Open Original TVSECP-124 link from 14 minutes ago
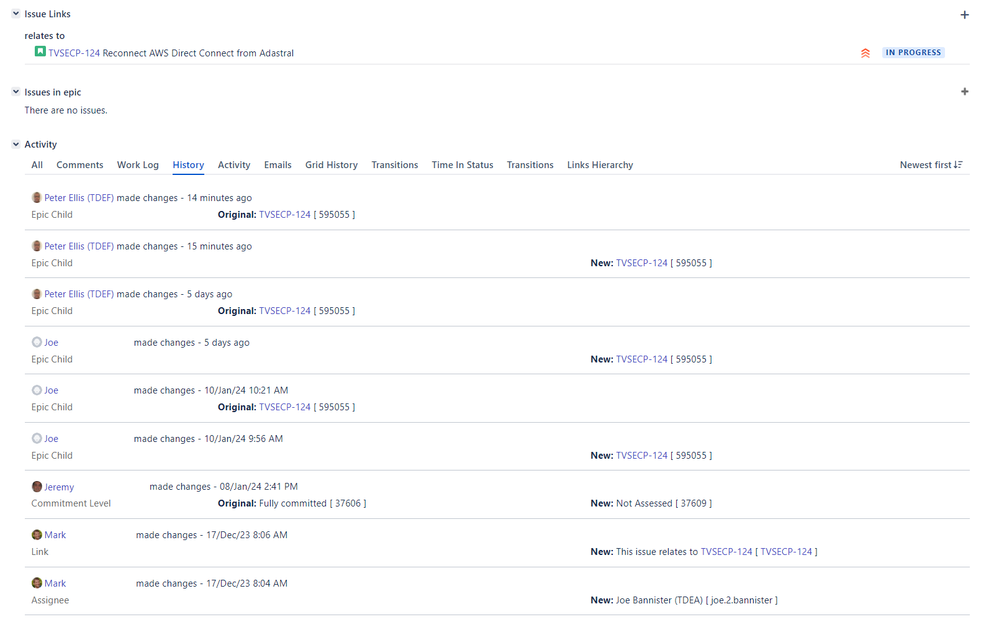 [285, 214]
